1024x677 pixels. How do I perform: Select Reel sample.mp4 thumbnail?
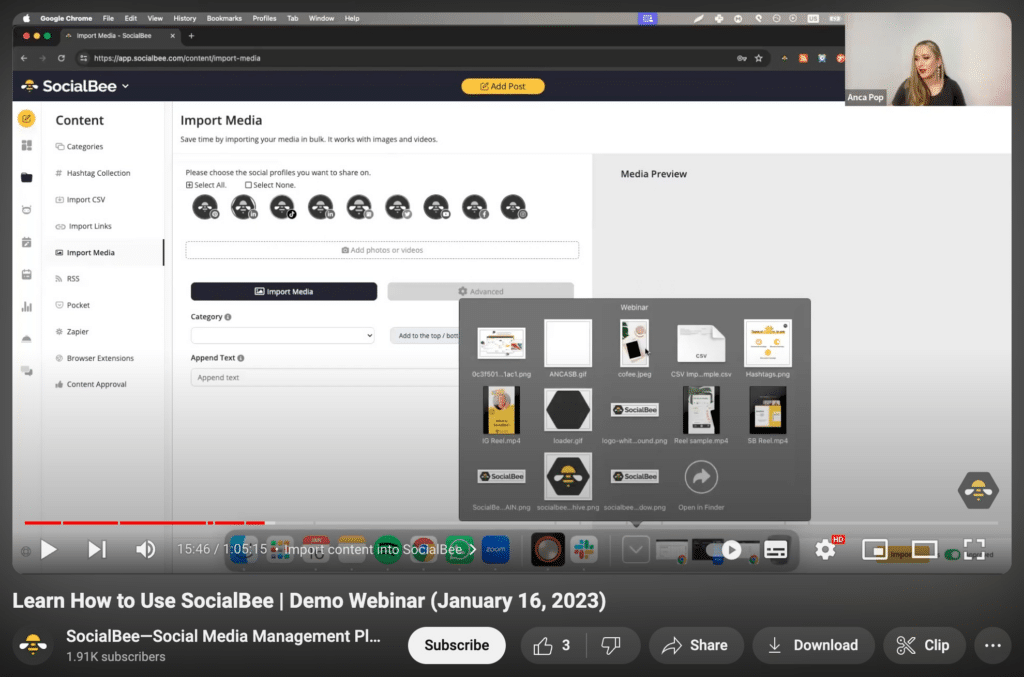[x=701, y=410]
